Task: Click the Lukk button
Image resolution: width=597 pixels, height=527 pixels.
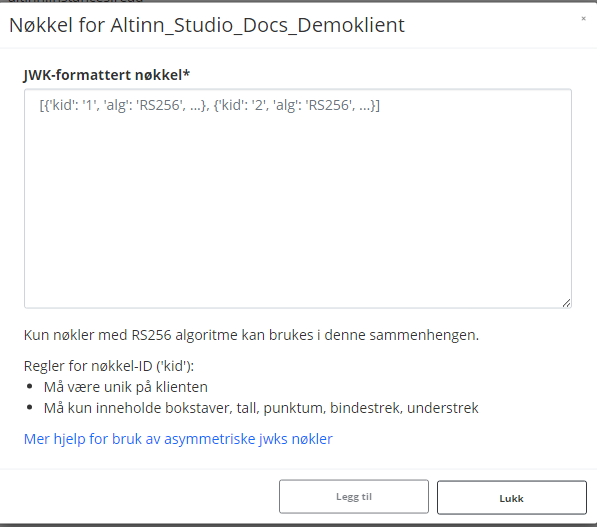Action: click(512, 498)
